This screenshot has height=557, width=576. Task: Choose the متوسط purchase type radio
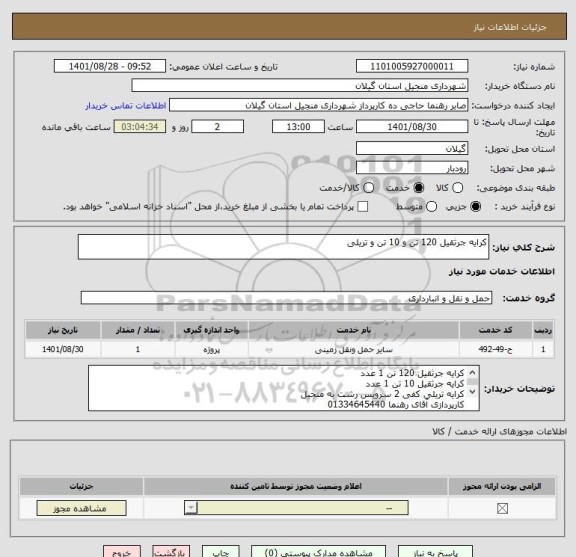coord(431,206)
